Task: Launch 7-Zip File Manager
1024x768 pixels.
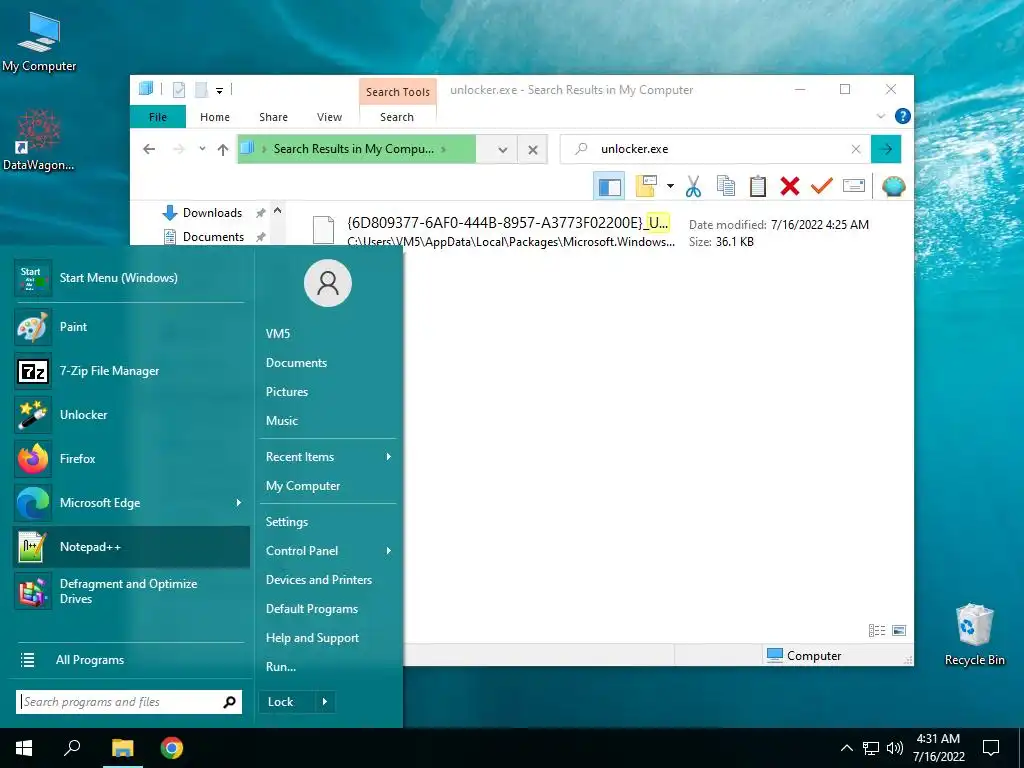Action: coord(131,371)
